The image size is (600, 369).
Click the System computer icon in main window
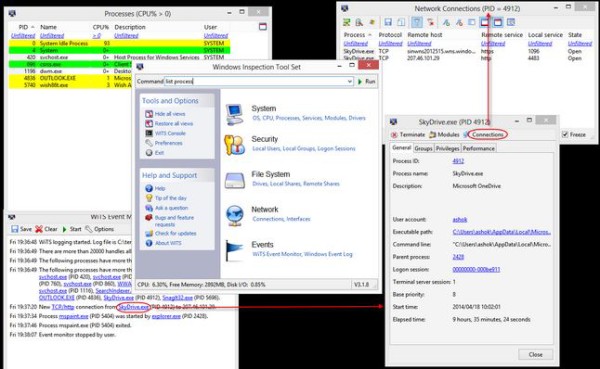tap(234, 114)
